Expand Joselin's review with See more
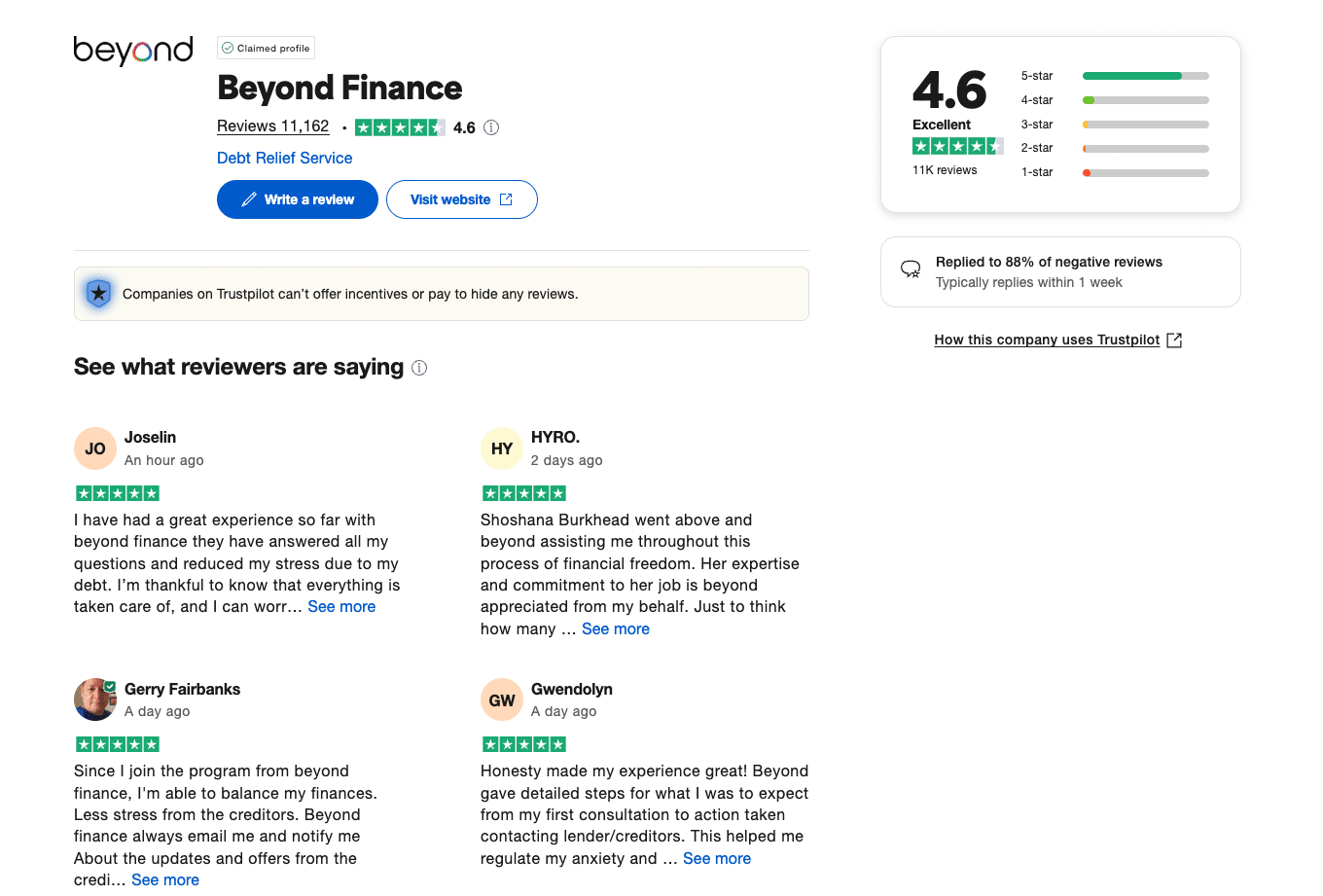The height and width of the screenshot is (896, 1323). coord(341,606)
